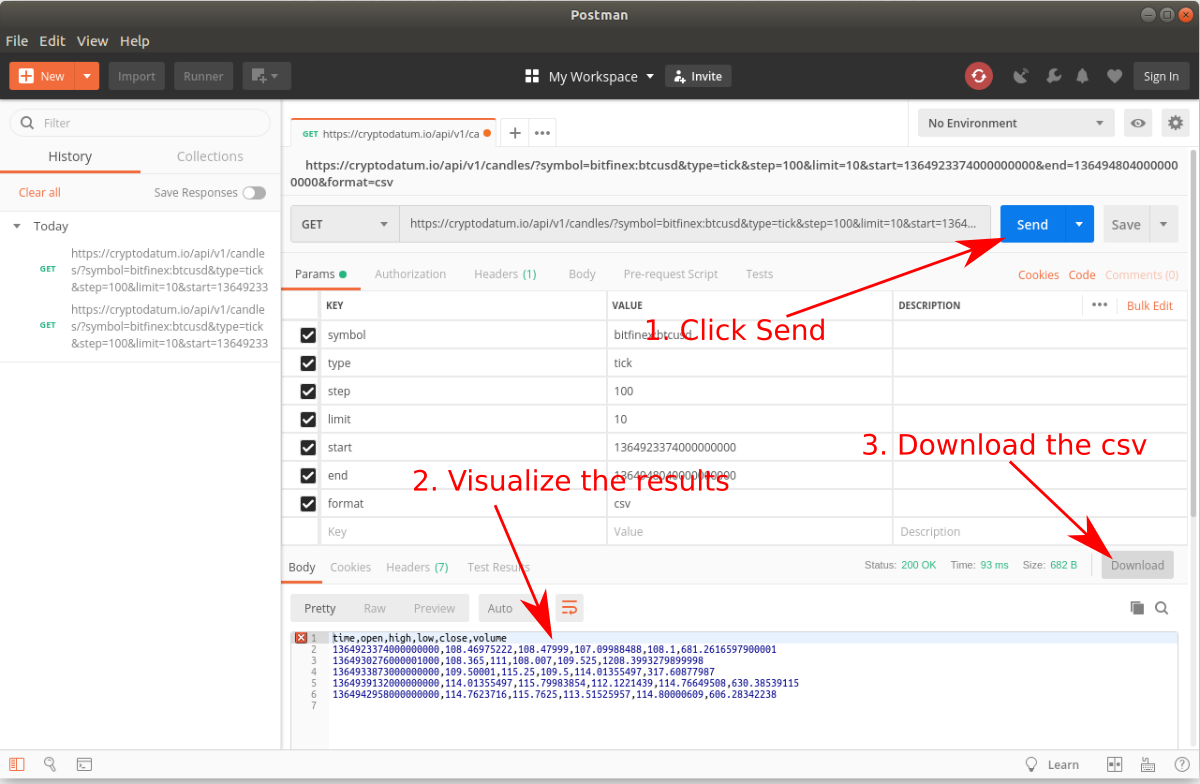
Task: Toggle line wrap icon in response
Action: tap(569, 608)
